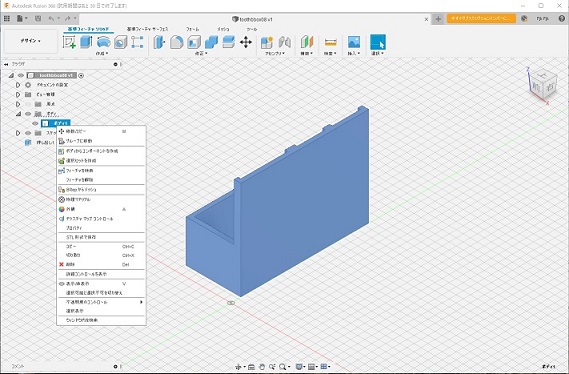The width and height of the screenshot is (569, 374).
Task: Open the Design workspace dropdown
Action: [30, 41]
